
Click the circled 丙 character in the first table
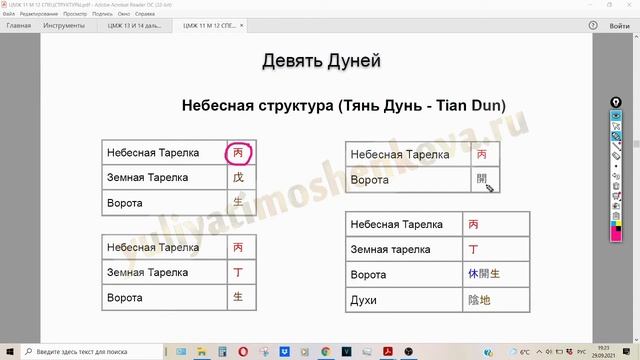[238, 153]
